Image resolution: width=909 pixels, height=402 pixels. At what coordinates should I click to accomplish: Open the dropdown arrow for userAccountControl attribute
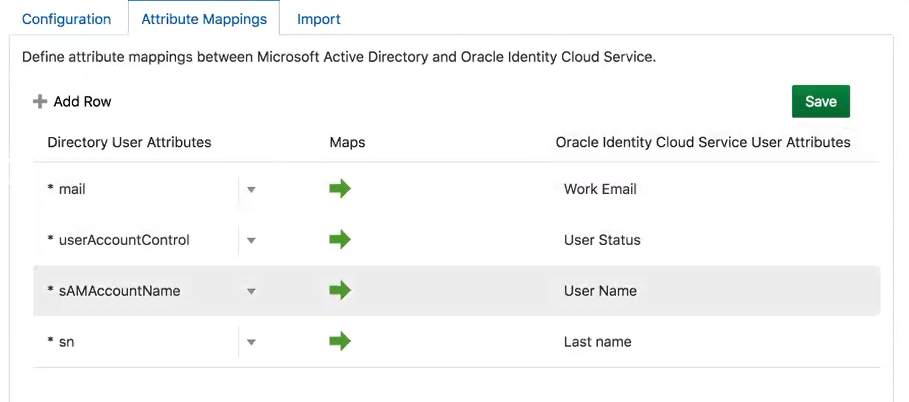[x=251, y=240]
